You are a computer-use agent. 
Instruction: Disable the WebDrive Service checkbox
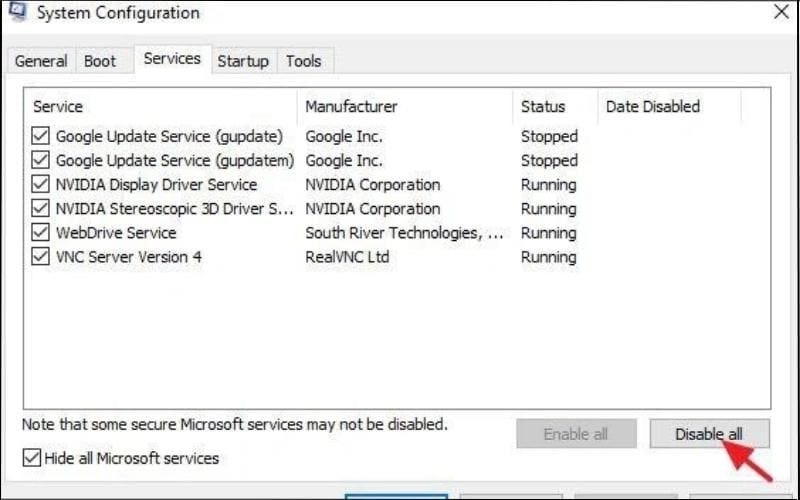[x=41, y=233]
